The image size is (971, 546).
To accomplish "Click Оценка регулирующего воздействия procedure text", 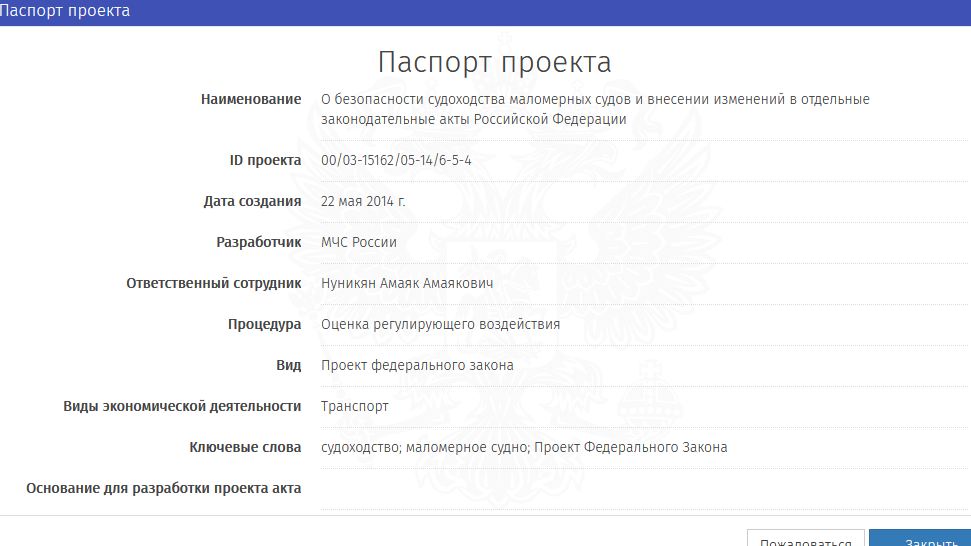I will [x=440, y=324].
